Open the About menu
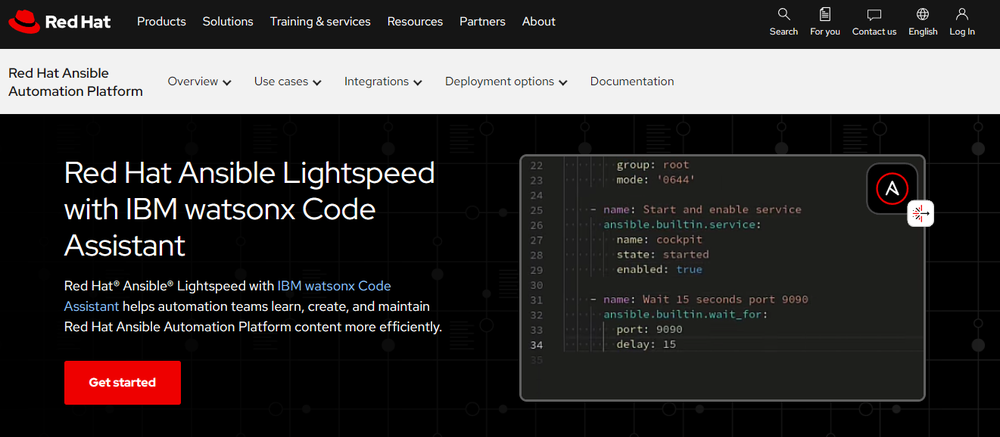Image resolution: width=1000 pixels, height=437 pixels. pos(539,22)
